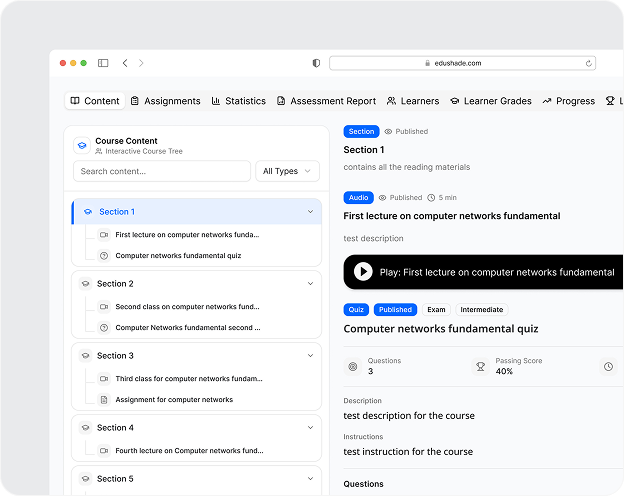
Task: Click the Search content input field
Action: (x=162, y=171)
